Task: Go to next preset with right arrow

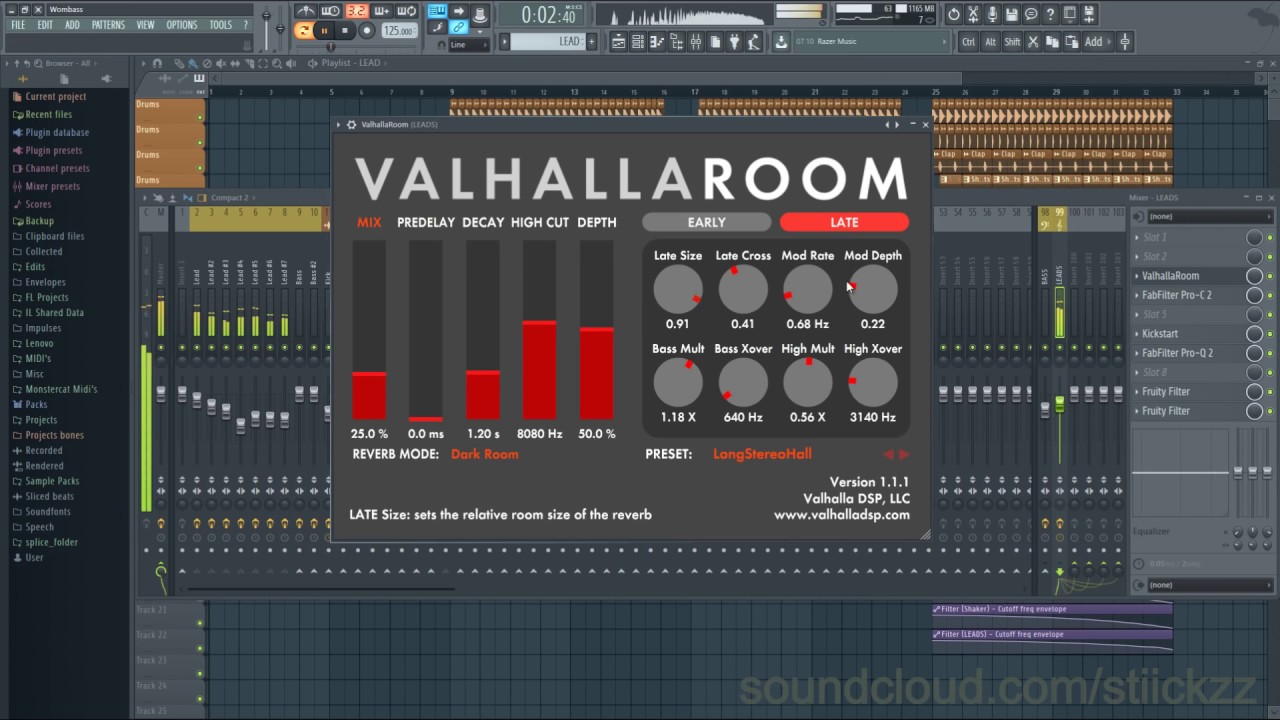Action: click(904, 455)
